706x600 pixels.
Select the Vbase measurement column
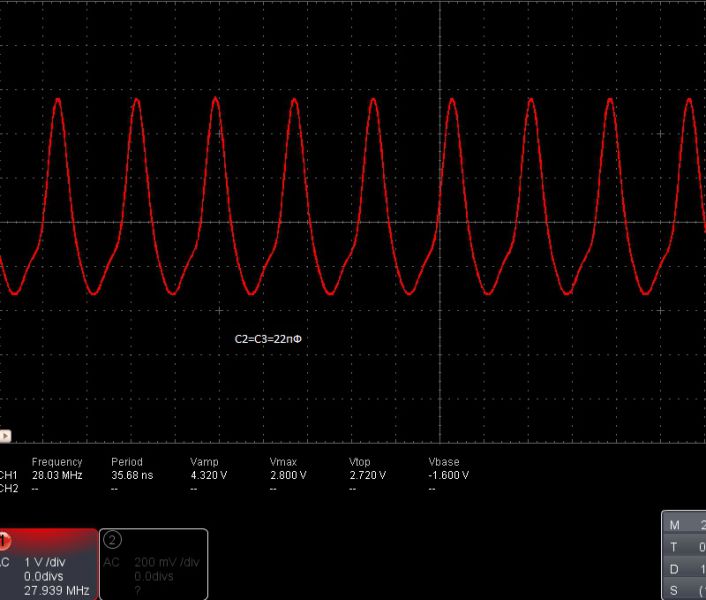click(x=444, y=462)
